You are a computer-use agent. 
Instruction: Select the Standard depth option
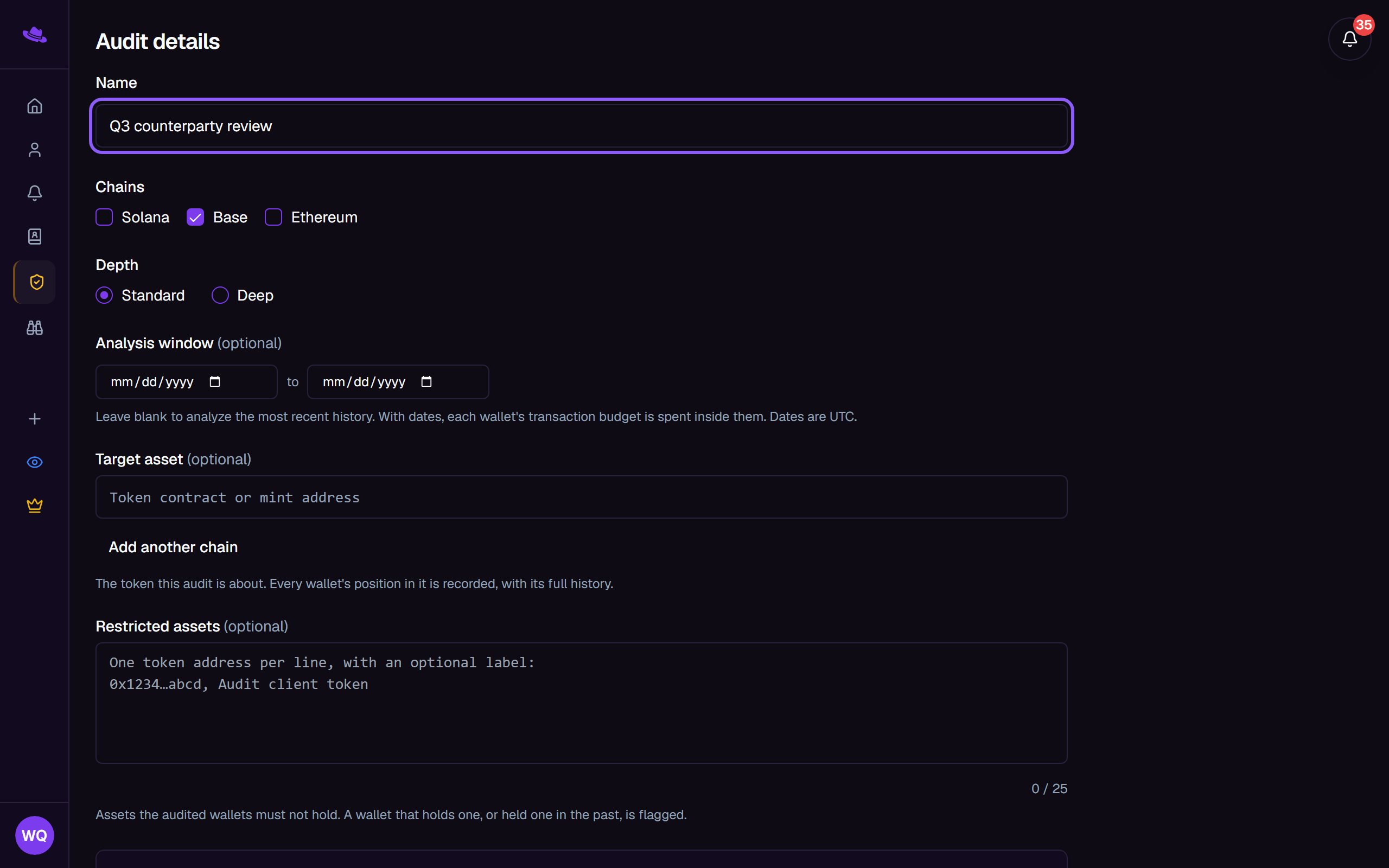pyautogui.click(x=104, y=296)
